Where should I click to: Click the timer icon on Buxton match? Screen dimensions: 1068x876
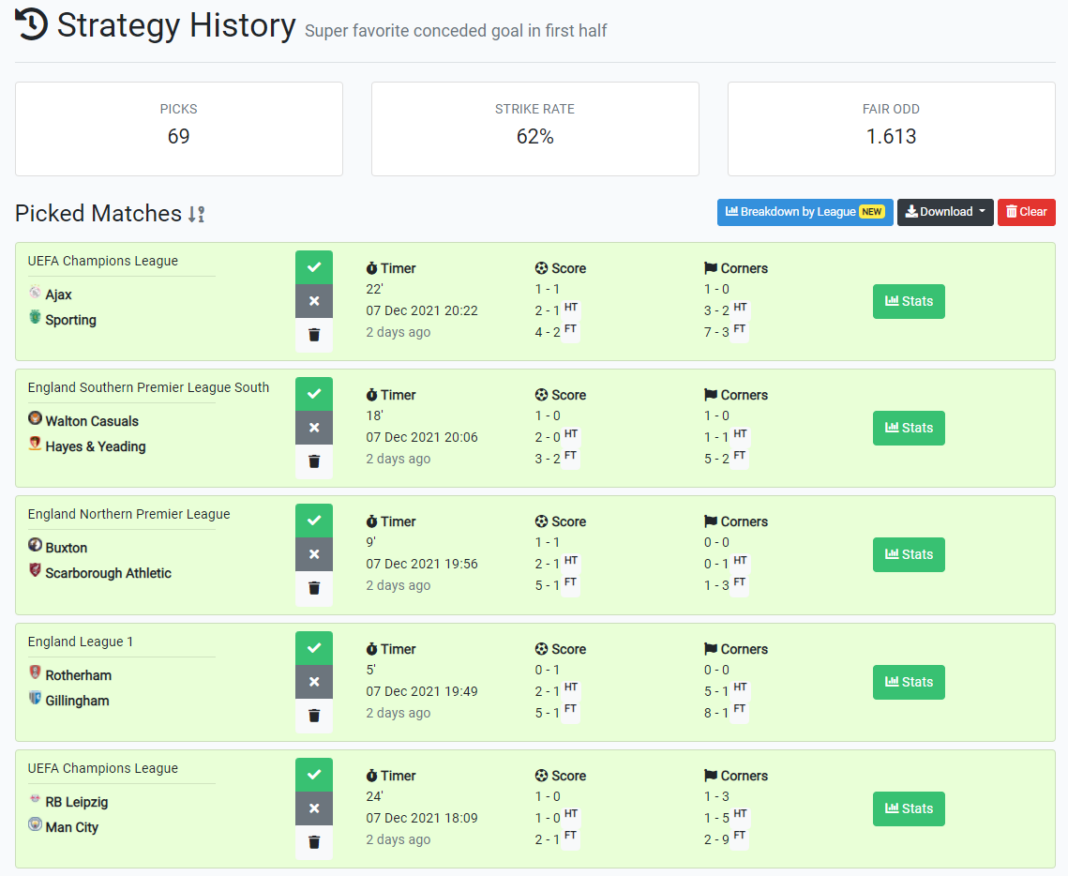tap(374, 521)
